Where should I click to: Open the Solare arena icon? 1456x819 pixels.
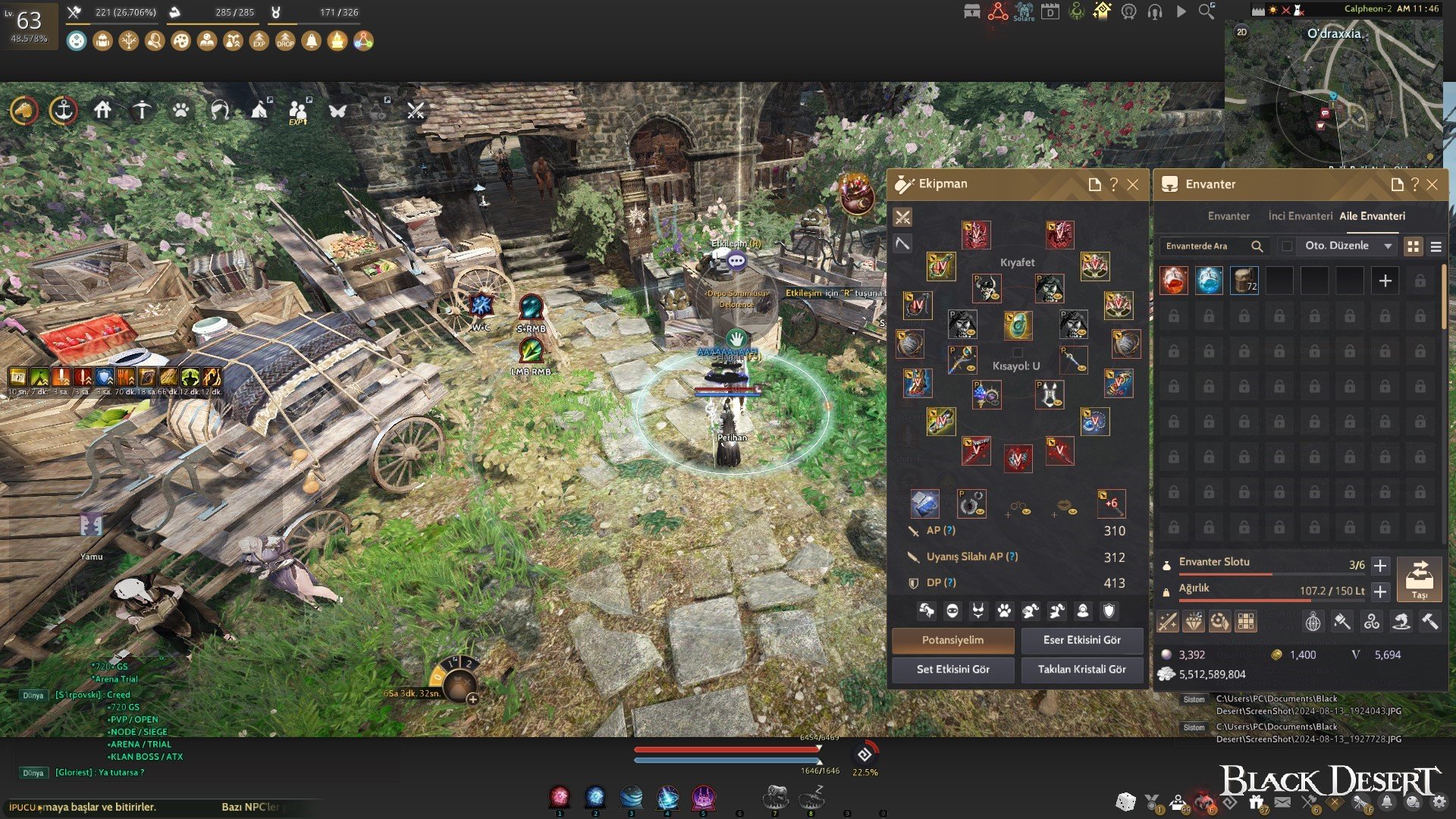tap(1024, 12)
